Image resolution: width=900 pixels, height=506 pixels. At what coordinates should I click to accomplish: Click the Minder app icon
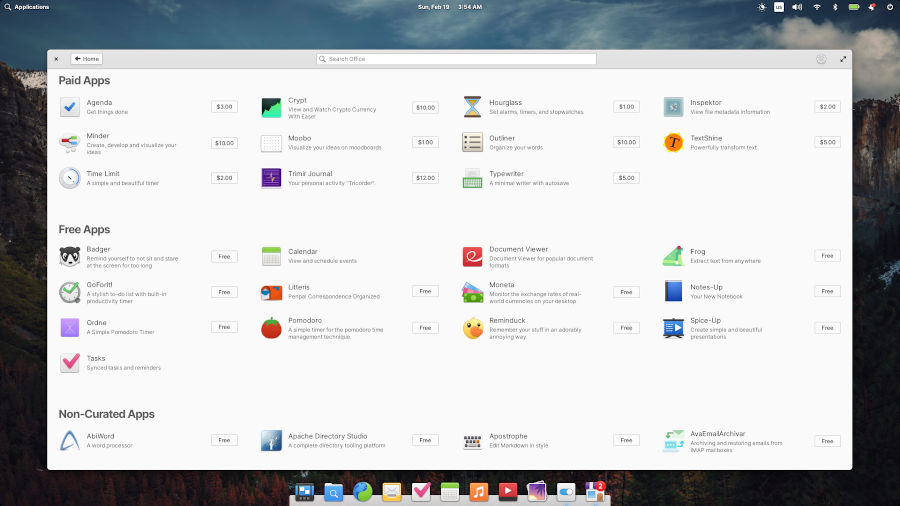point(69,142)
